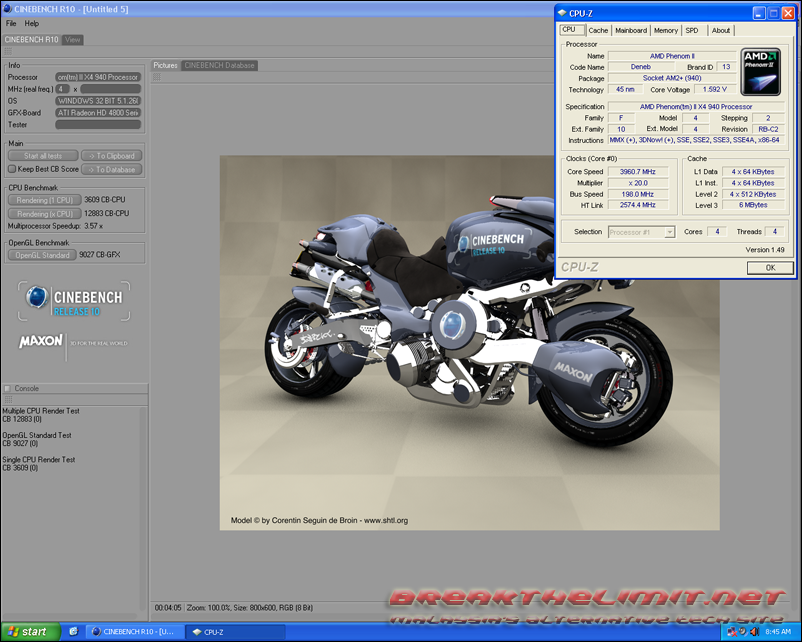Switch to the View tab

73,40
